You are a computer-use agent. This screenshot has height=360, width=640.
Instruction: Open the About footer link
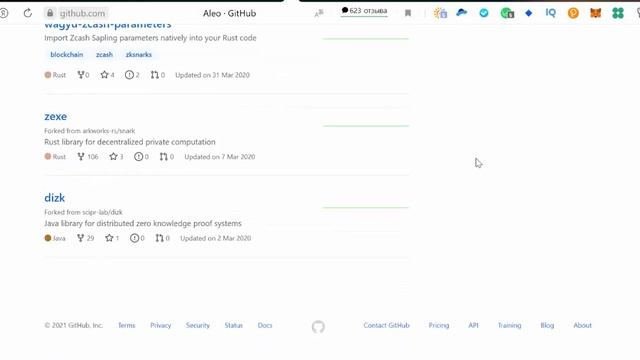(582, 326)
